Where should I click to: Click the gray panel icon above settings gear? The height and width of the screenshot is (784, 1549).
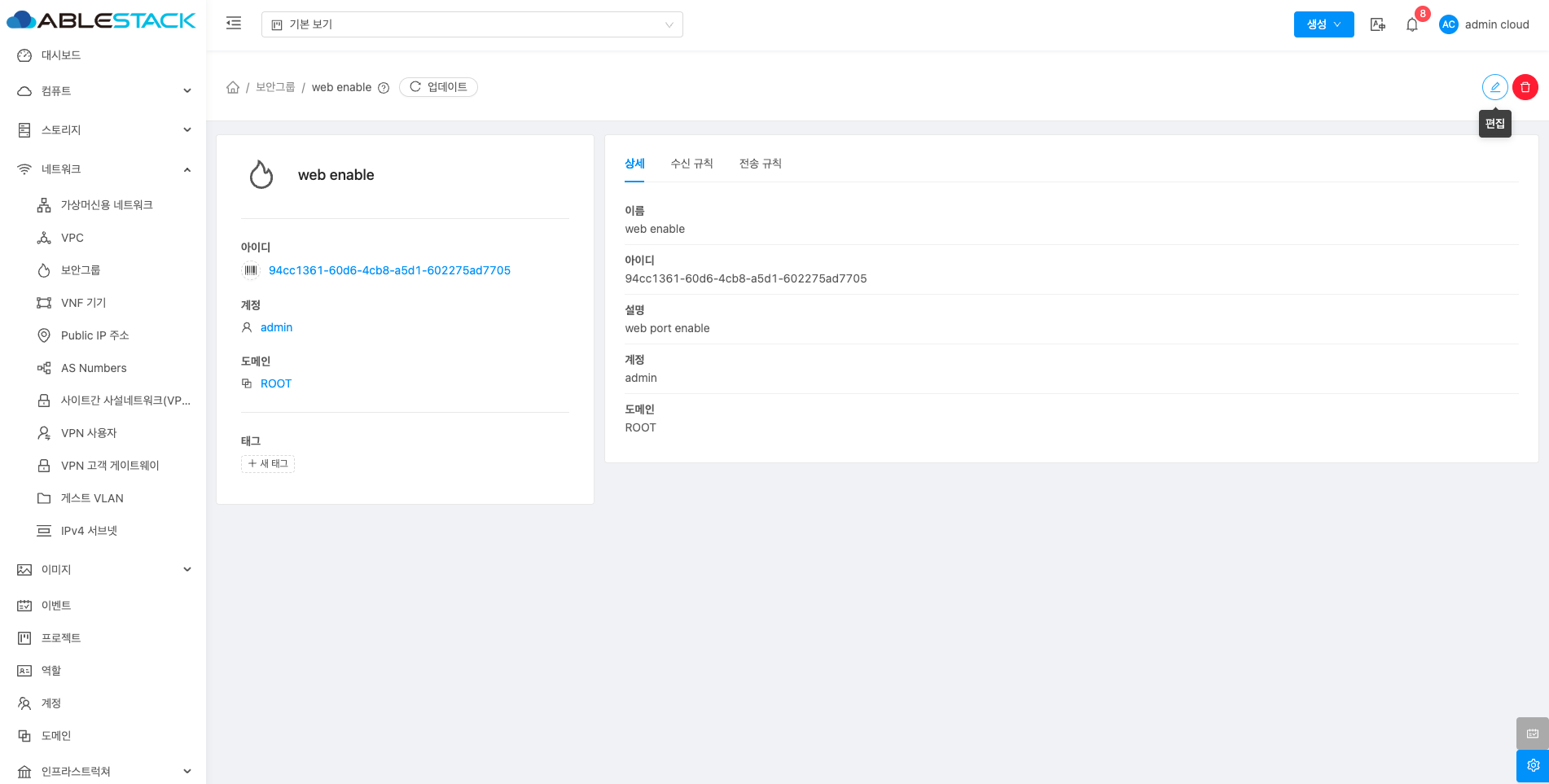pos(1533,734)
